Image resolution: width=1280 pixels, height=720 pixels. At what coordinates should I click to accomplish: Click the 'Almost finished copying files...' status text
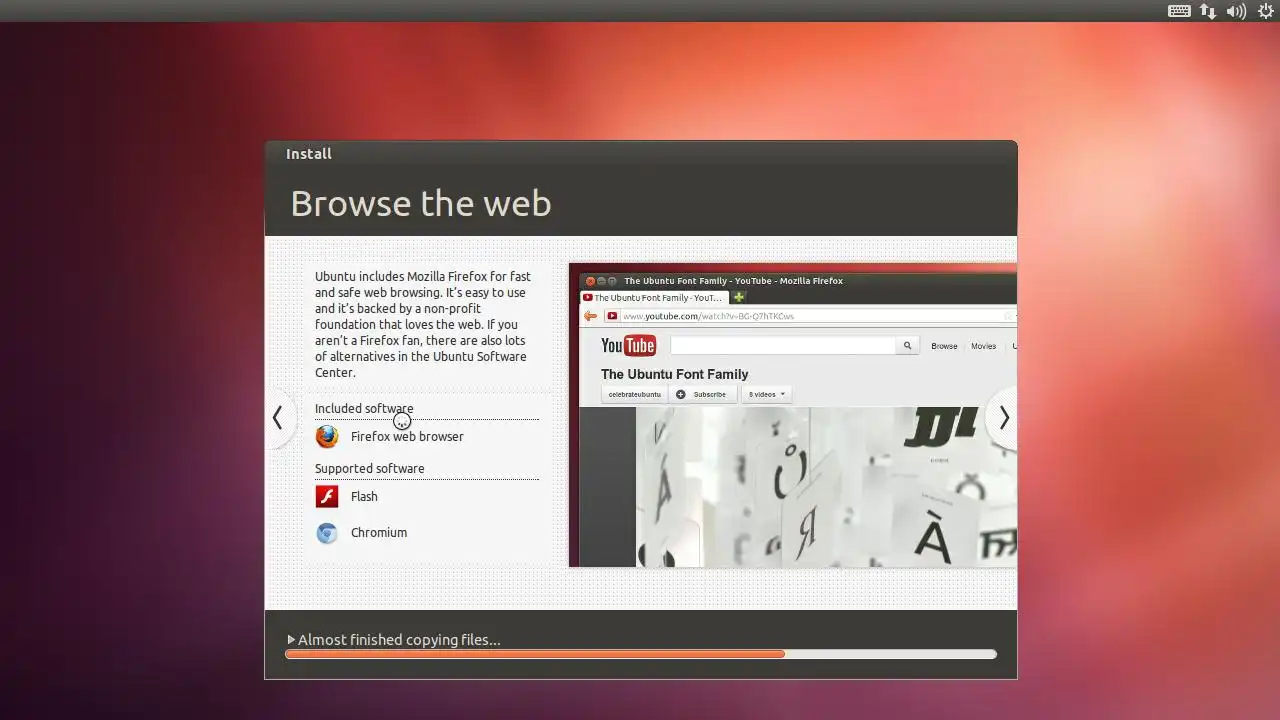[399, 640]
